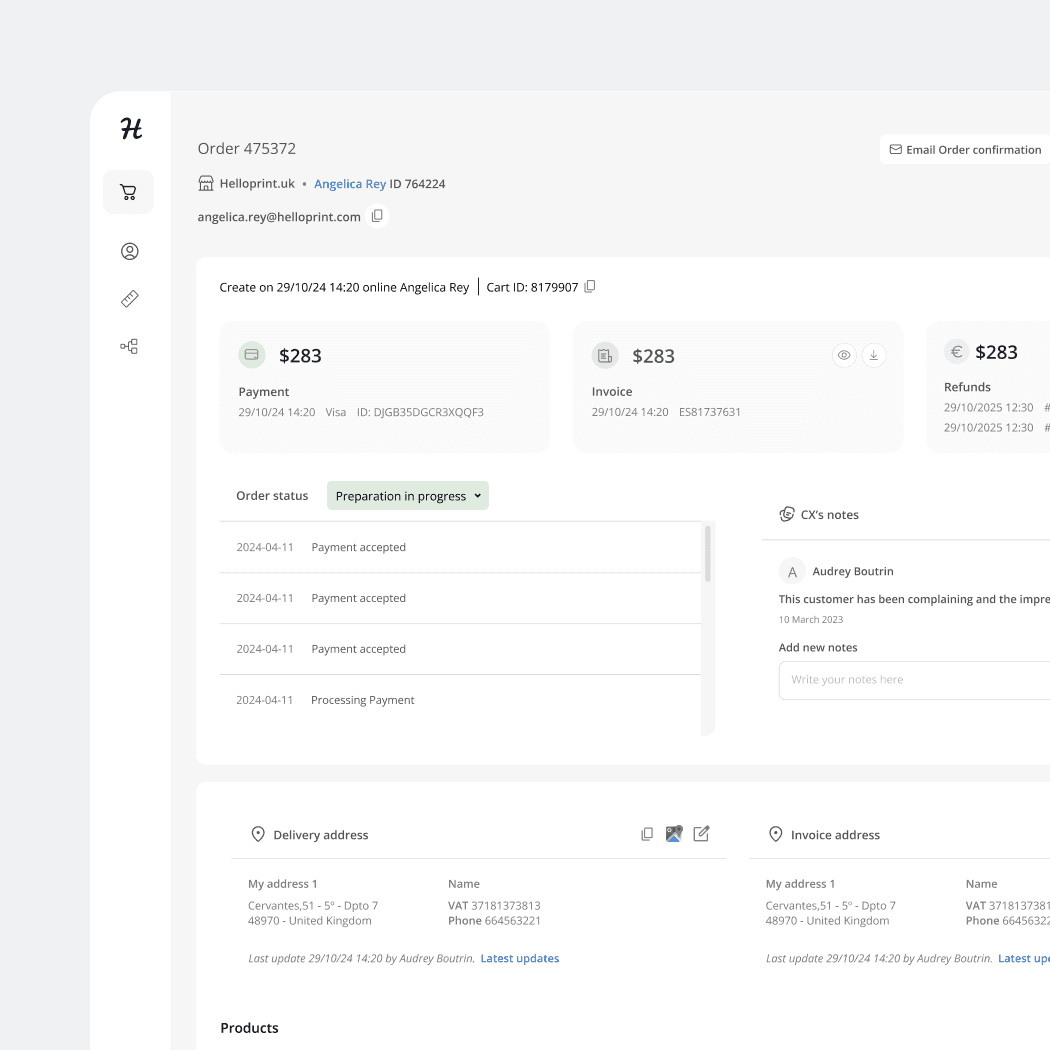Download the invoice ES81737631
This screenshot has width=1050, height=1050.
[874, 355]
